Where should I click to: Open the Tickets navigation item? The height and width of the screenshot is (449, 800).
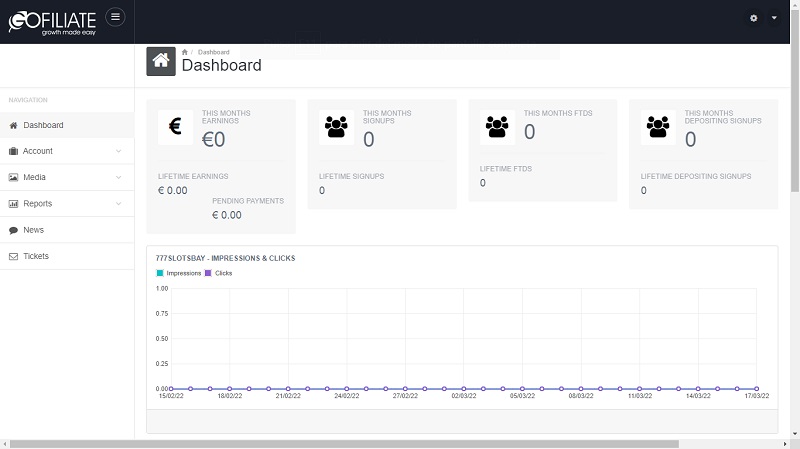(67, 256)
